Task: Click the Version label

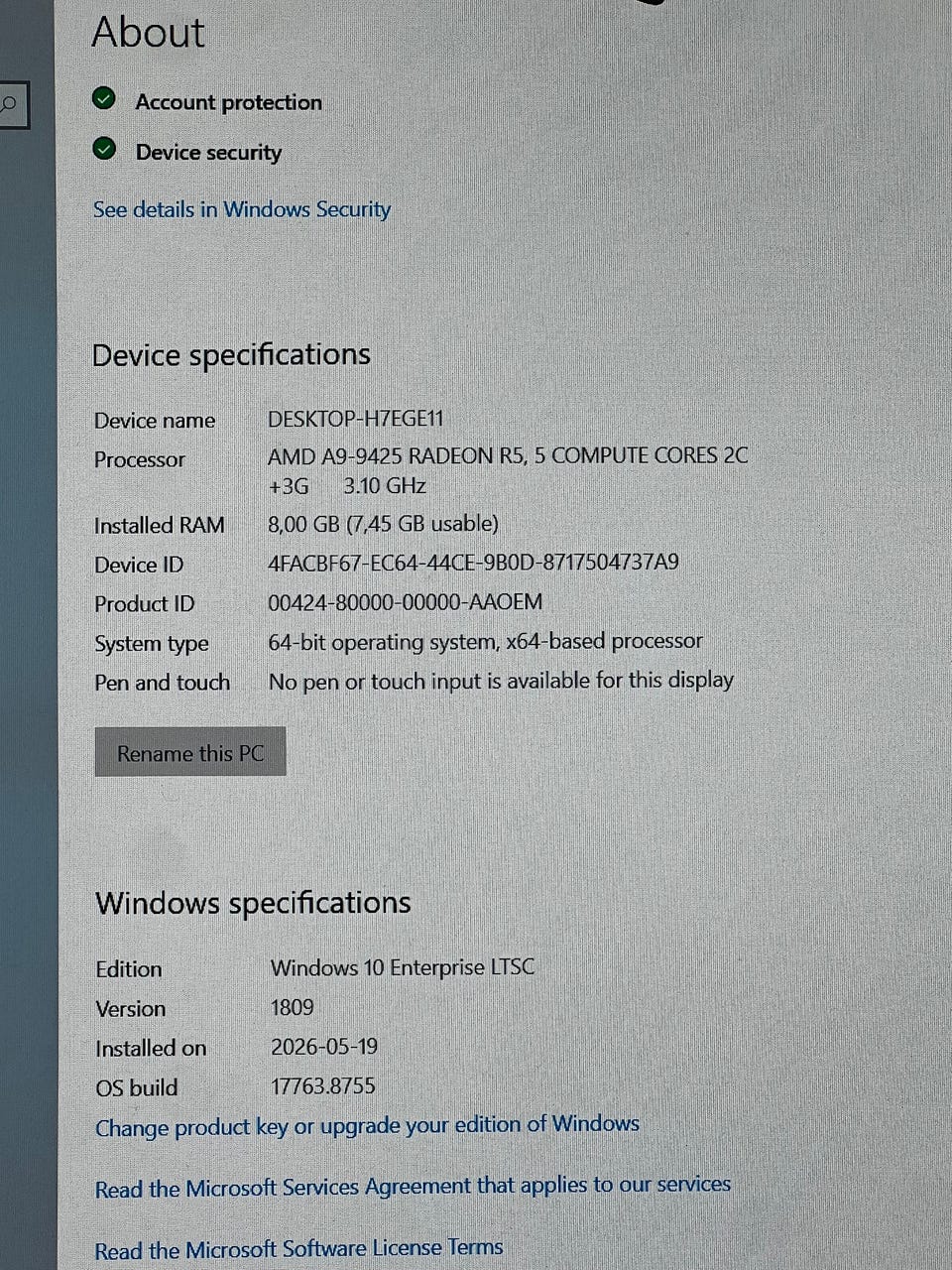Action: (131, 1009)
